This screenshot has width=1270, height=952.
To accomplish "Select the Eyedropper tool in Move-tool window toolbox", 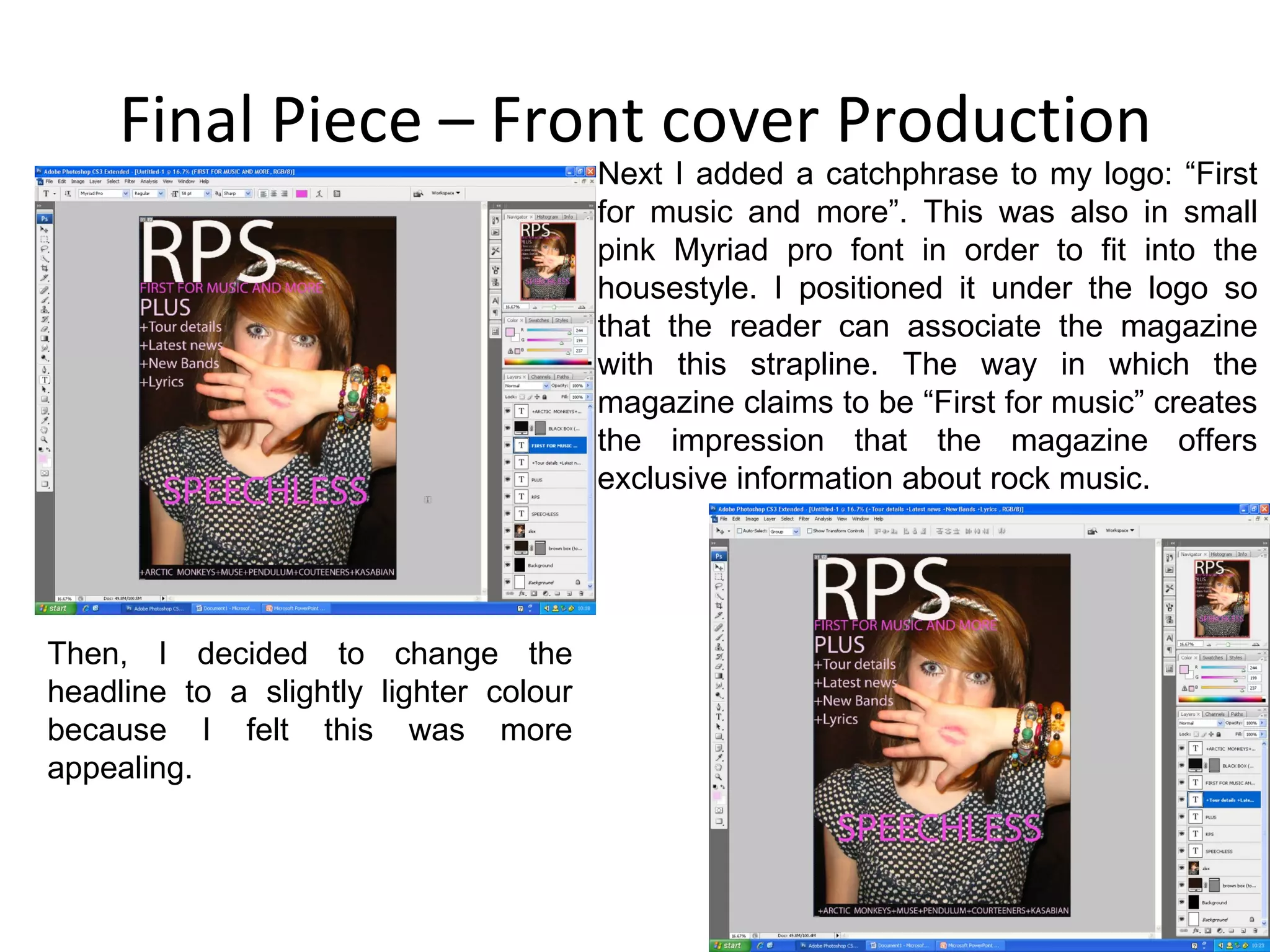I will (719, 757).
